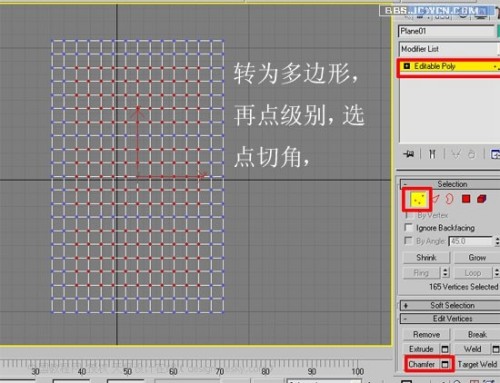Screen dimensions: 500x383
Task: Click the By Angle value spinner
Action: pyautogui.click(x=497, y=241)
